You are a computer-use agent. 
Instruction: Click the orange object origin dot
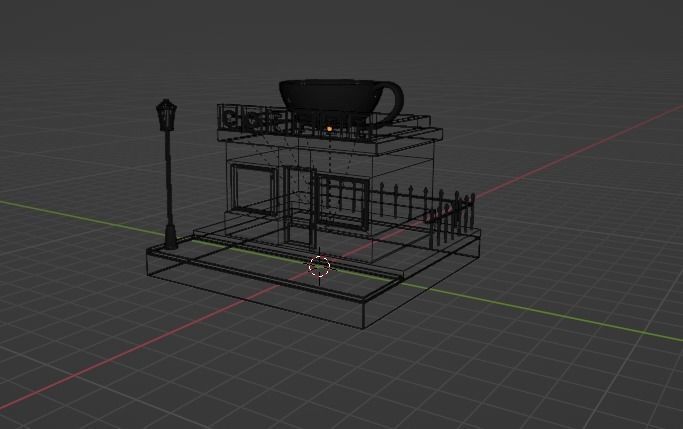click(x=330, y=129)
